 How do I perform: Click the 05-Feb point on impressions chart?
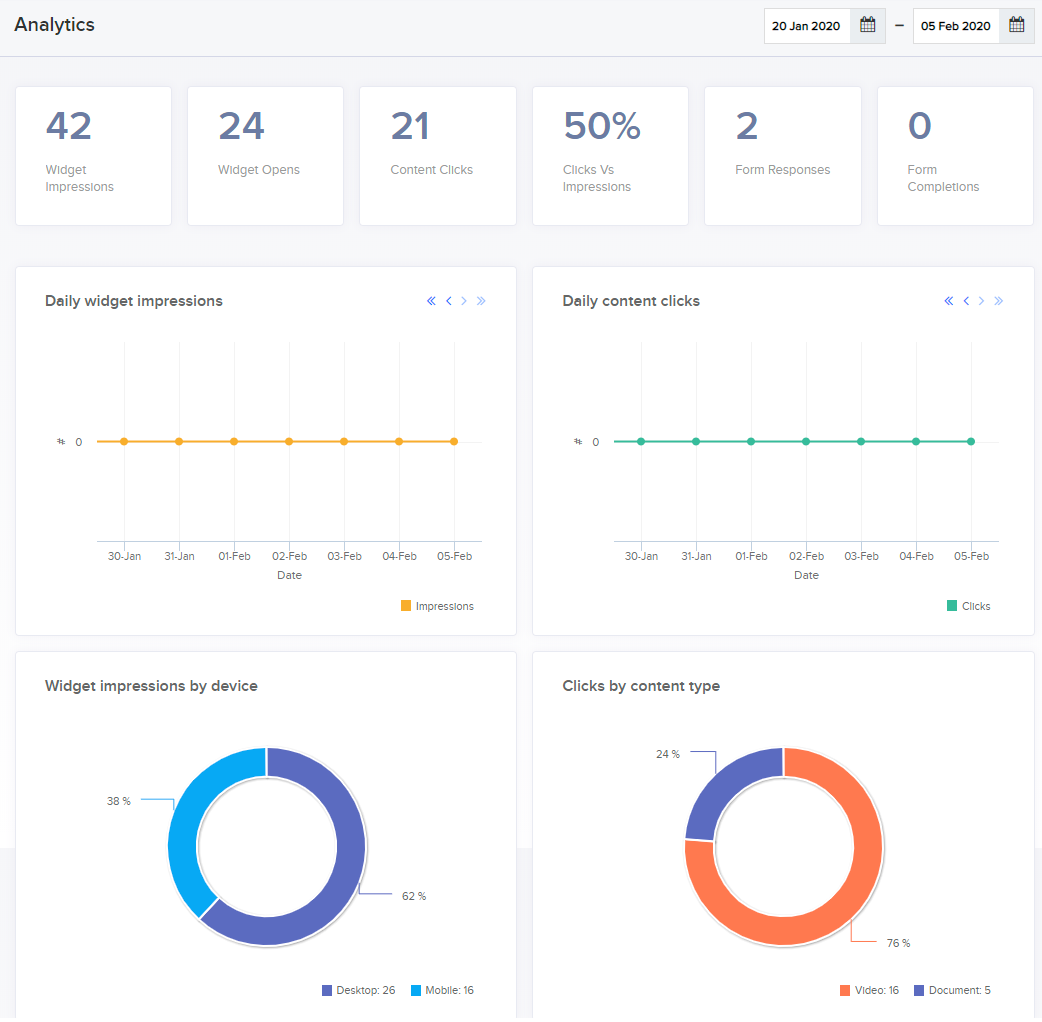click(454, 441)
